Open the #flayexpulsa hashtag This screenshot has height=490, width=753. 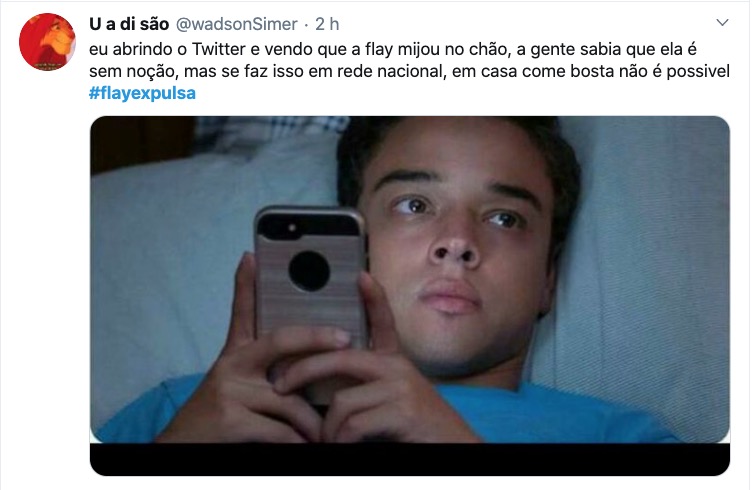click(142, 93)
